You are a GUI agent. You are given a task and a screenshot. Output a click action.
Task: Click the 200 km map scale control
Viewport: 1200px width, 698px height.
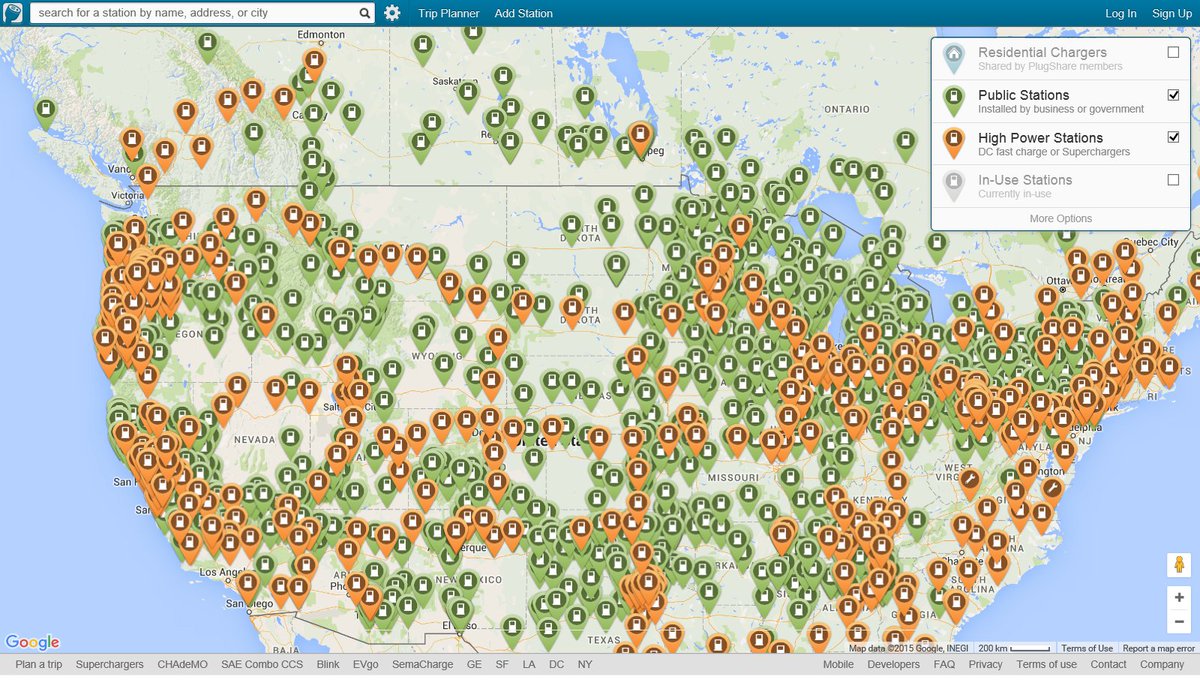pos(1014,649)
